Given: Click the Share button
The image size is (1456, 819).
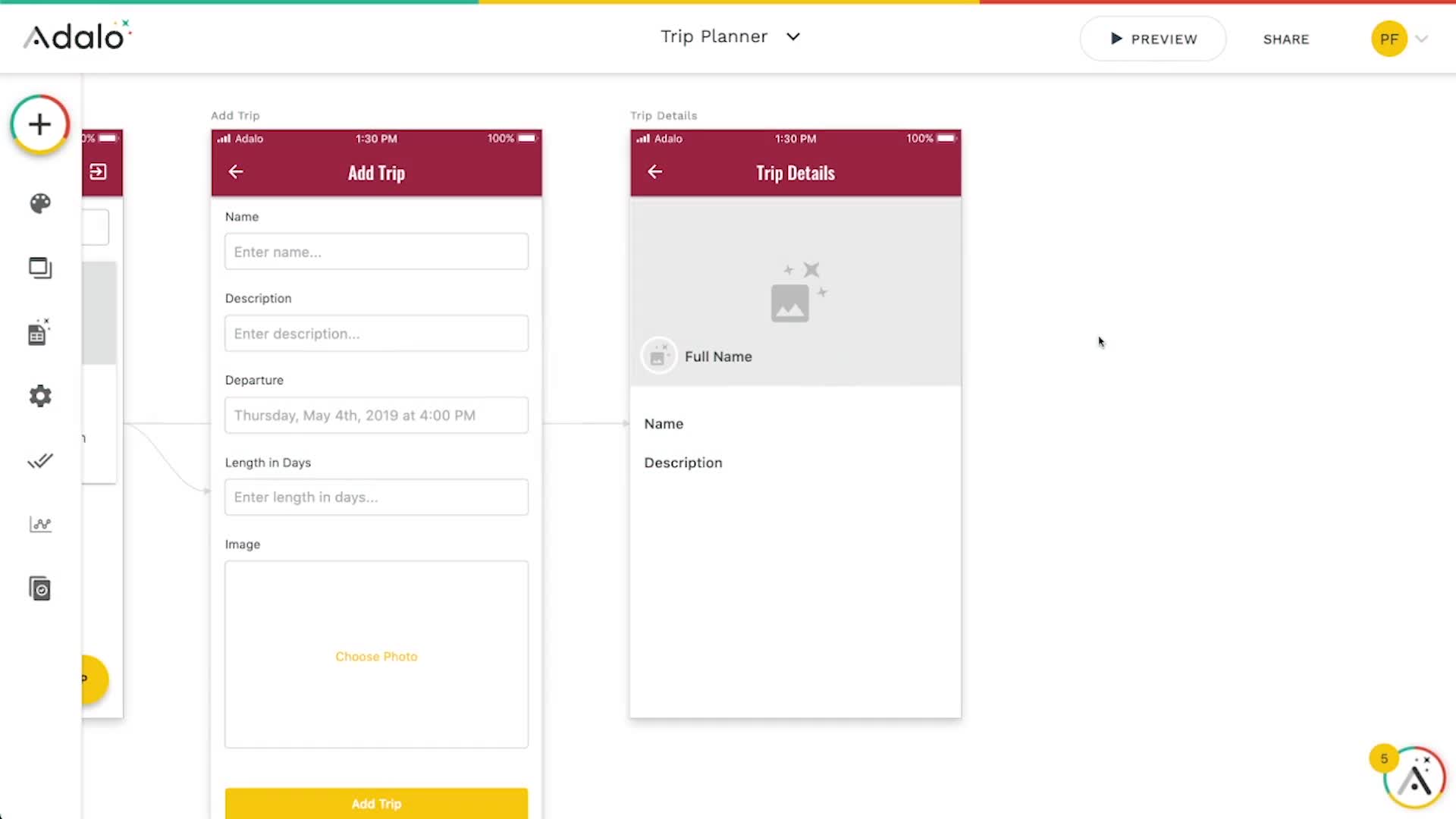Looking at the screenshot, I should click(1286, 39).
